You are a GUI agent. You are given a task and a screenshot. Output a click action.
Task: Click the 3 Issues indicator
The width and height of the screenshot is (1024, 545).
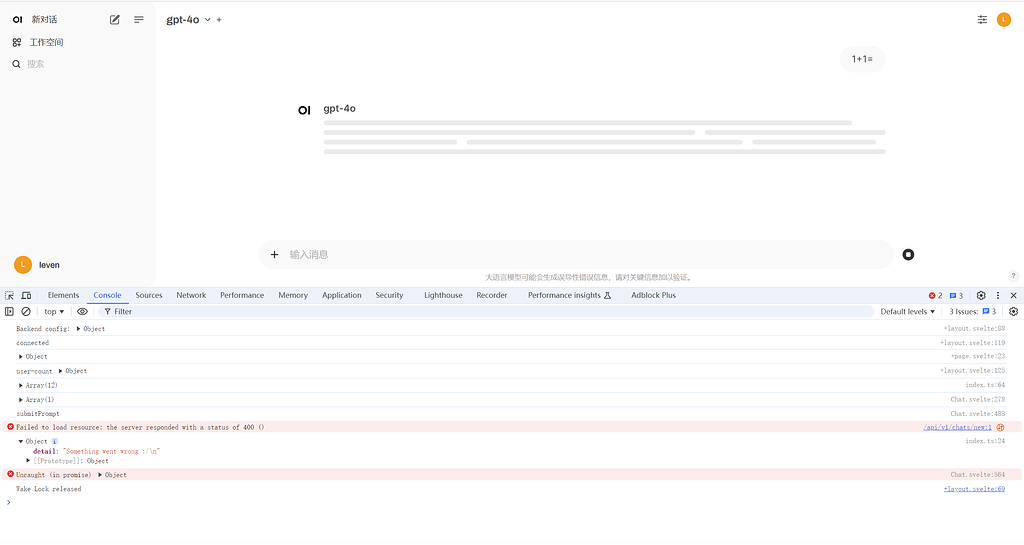[x=972, y=312]
